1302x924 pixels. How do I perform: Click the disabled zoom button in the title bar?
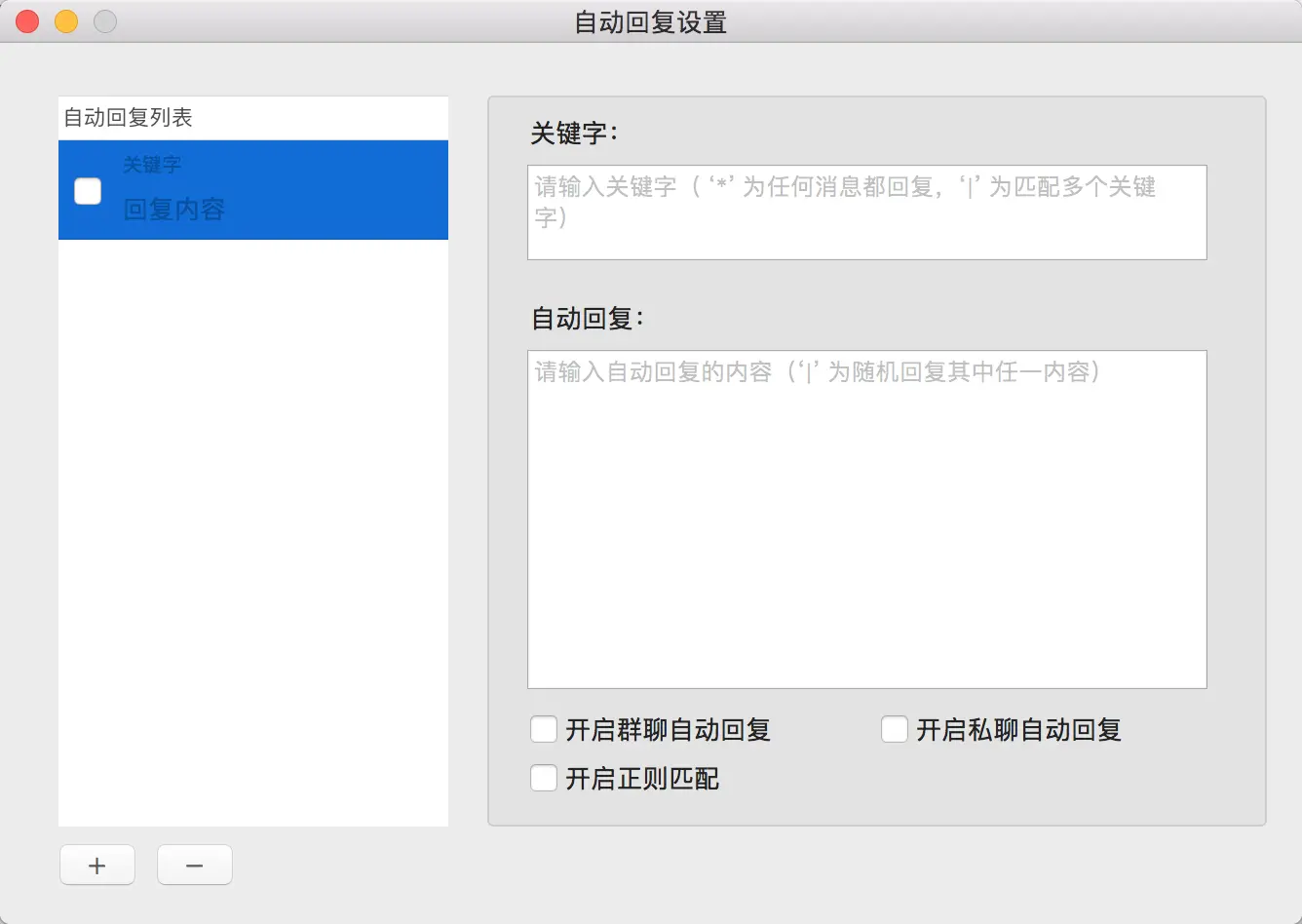tap(105, 21)
